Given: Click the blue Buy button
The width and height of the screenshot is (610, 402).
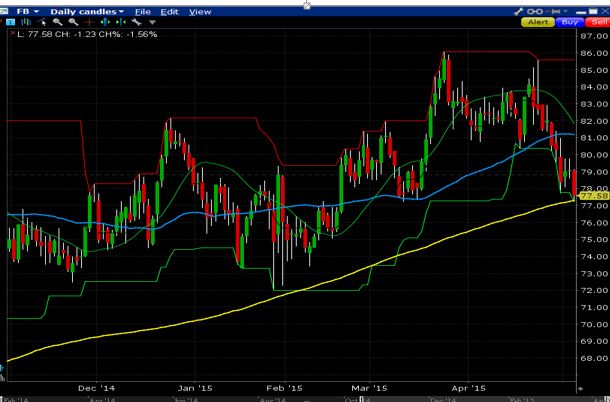Looking at the screenshot, I should coord(569,22).
